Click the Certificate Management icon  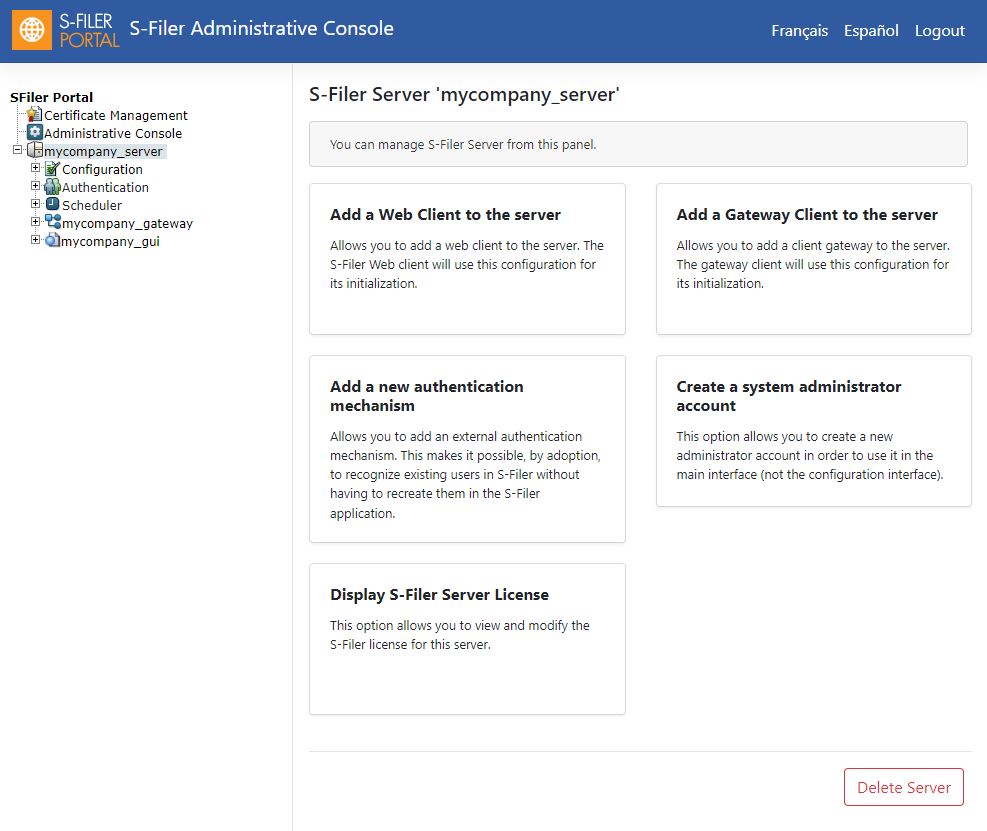(35, 115)
